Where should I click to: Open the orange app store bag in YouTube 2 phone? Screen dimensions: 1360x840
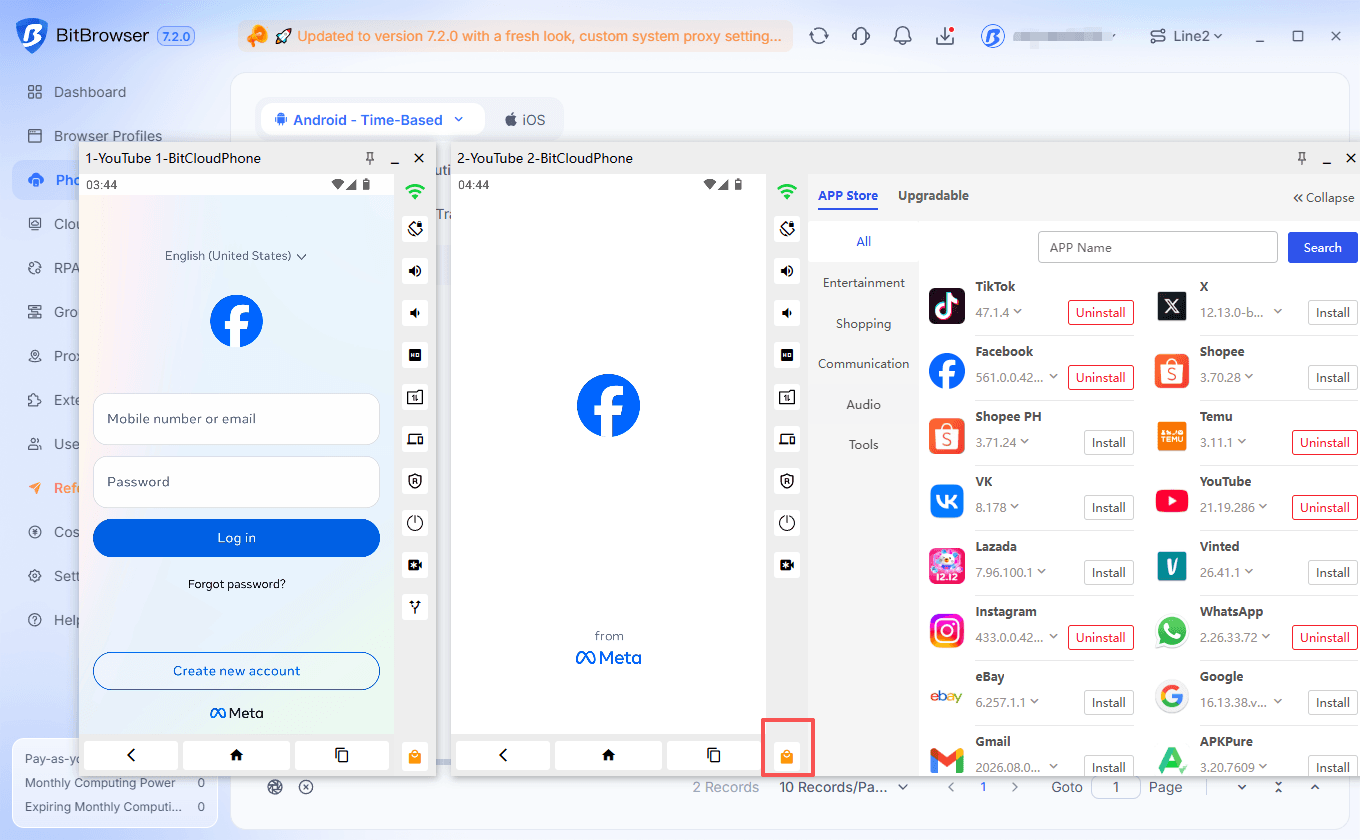tap(787, 757)
